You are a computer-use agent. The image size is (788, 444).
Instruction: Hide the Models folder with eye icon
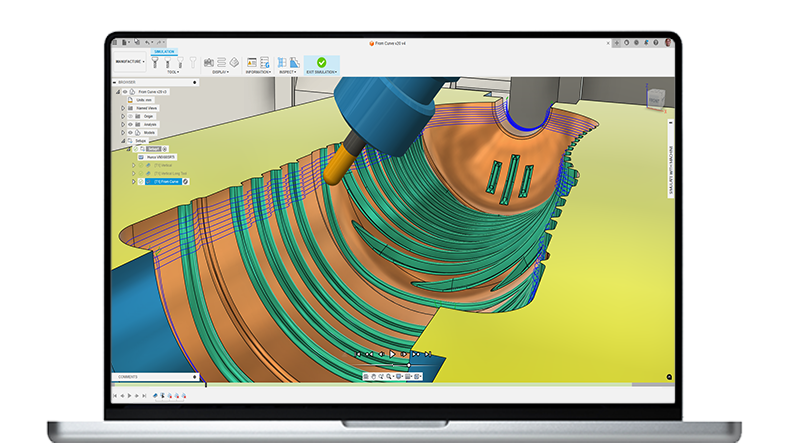coord(129,132)
